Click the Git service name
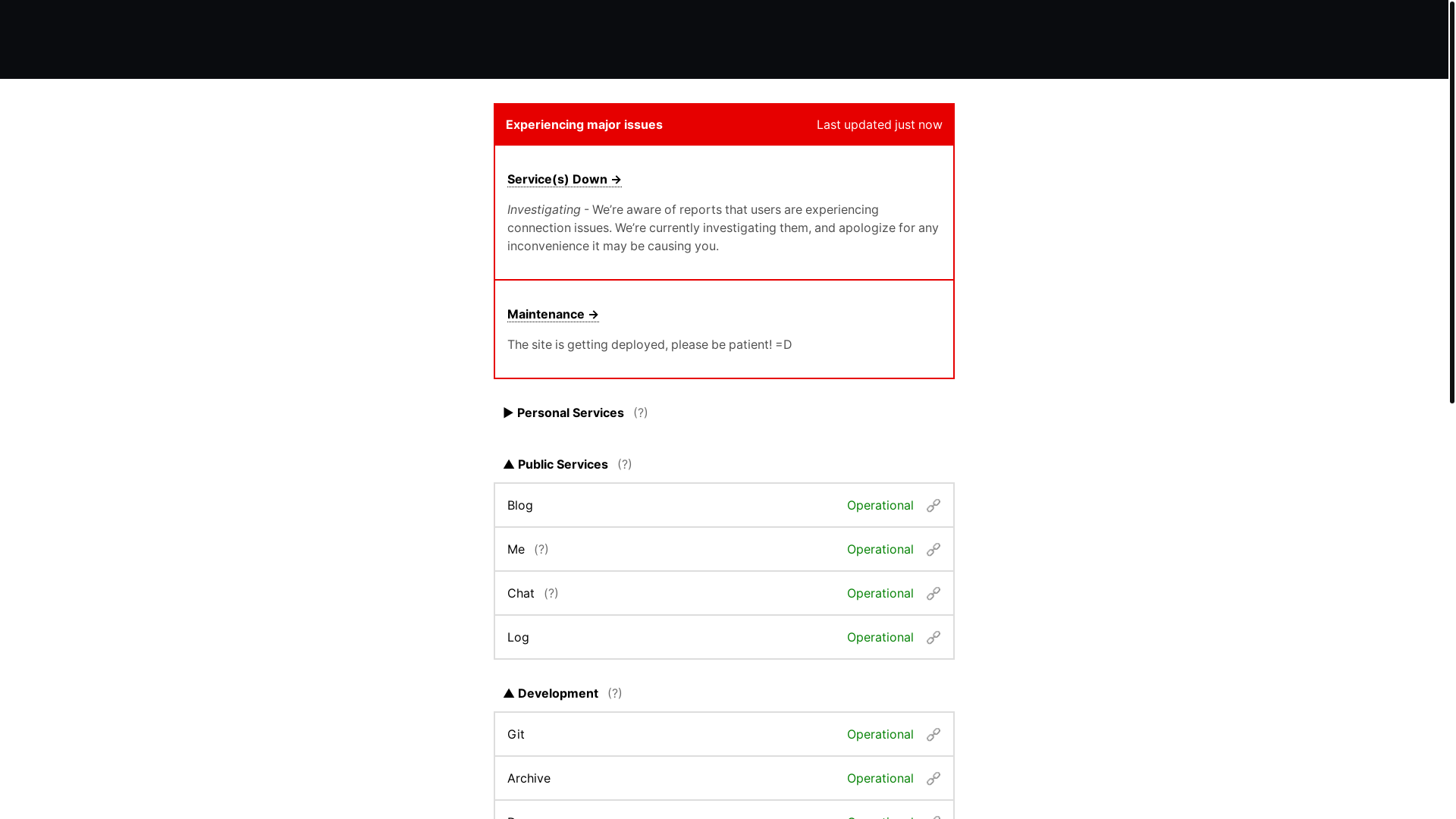This screenshot has height=819, width=1456. point(516,734)
